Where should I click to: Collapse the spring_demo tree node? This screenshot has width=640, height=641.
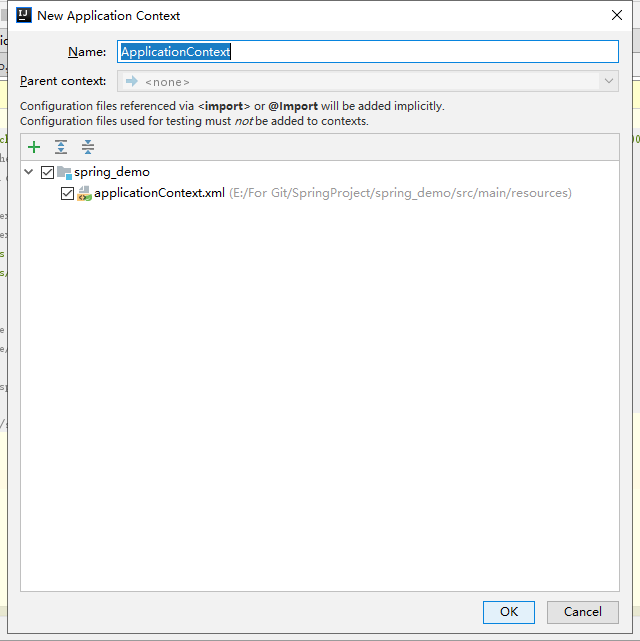click(29, 172)
